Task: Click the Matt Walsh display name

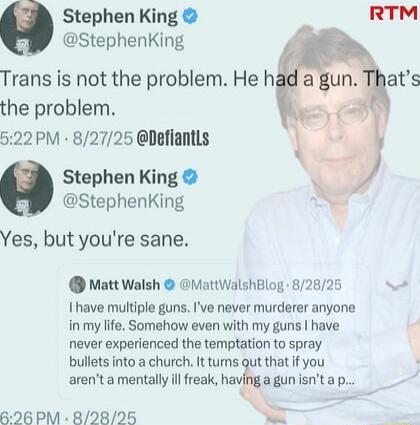Action: [125, 285]
